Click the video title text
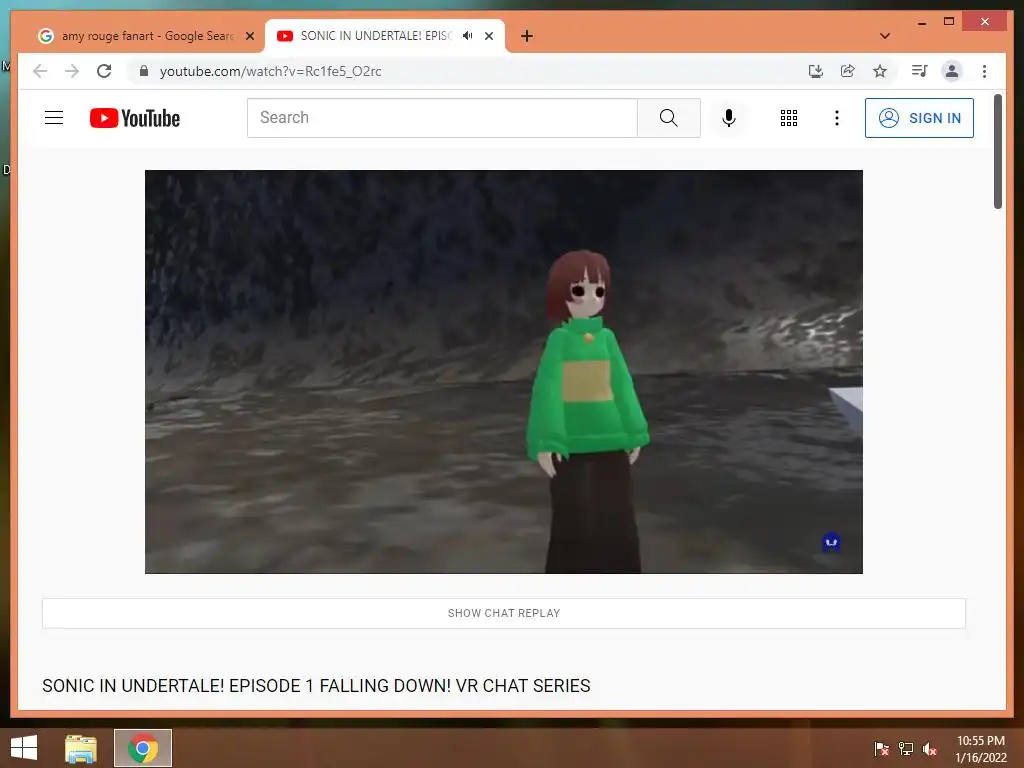Screen dimensions: 1024x768 tap(316, 686)
